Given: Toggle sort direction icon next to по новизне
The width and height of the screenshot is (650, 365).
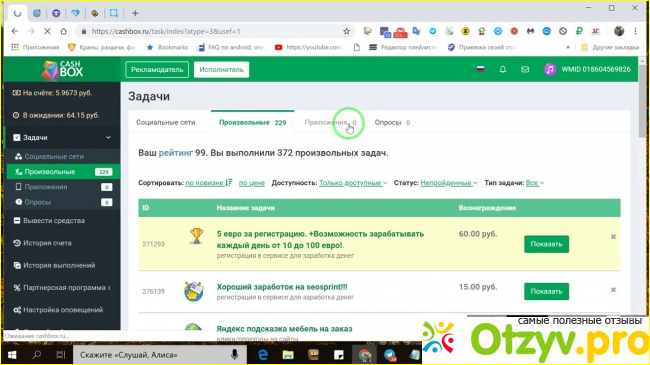Looking at the screenshot, I should [229, 182].
